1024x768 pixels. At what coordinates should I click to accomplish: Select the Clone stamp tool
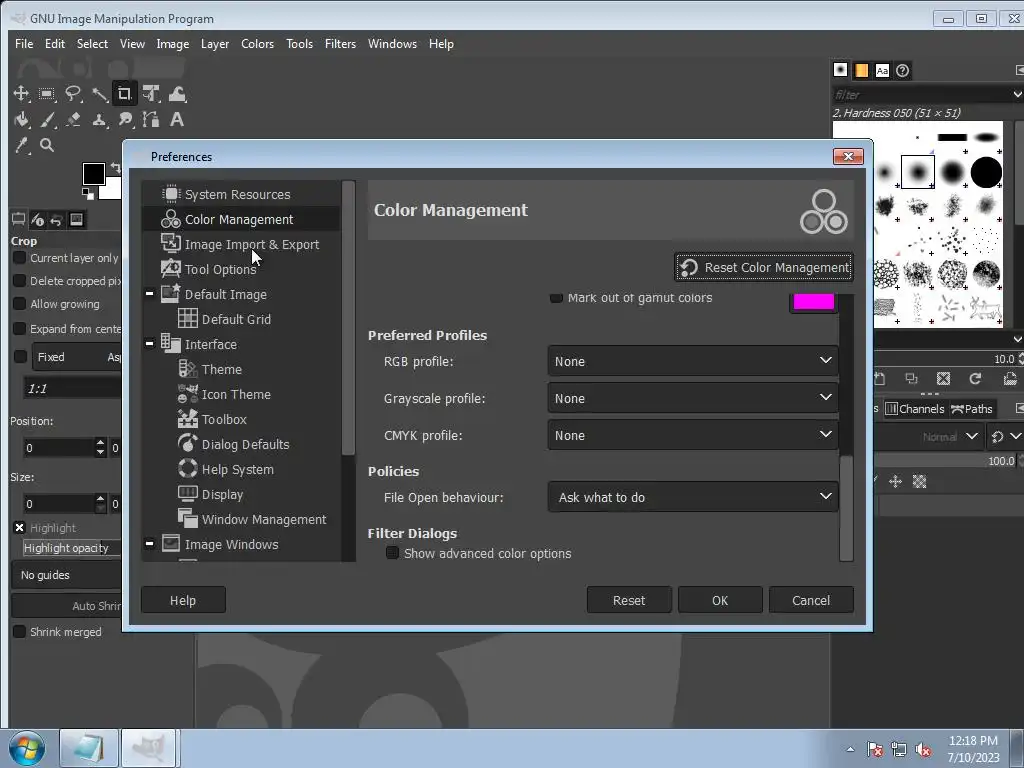(99, 120)
